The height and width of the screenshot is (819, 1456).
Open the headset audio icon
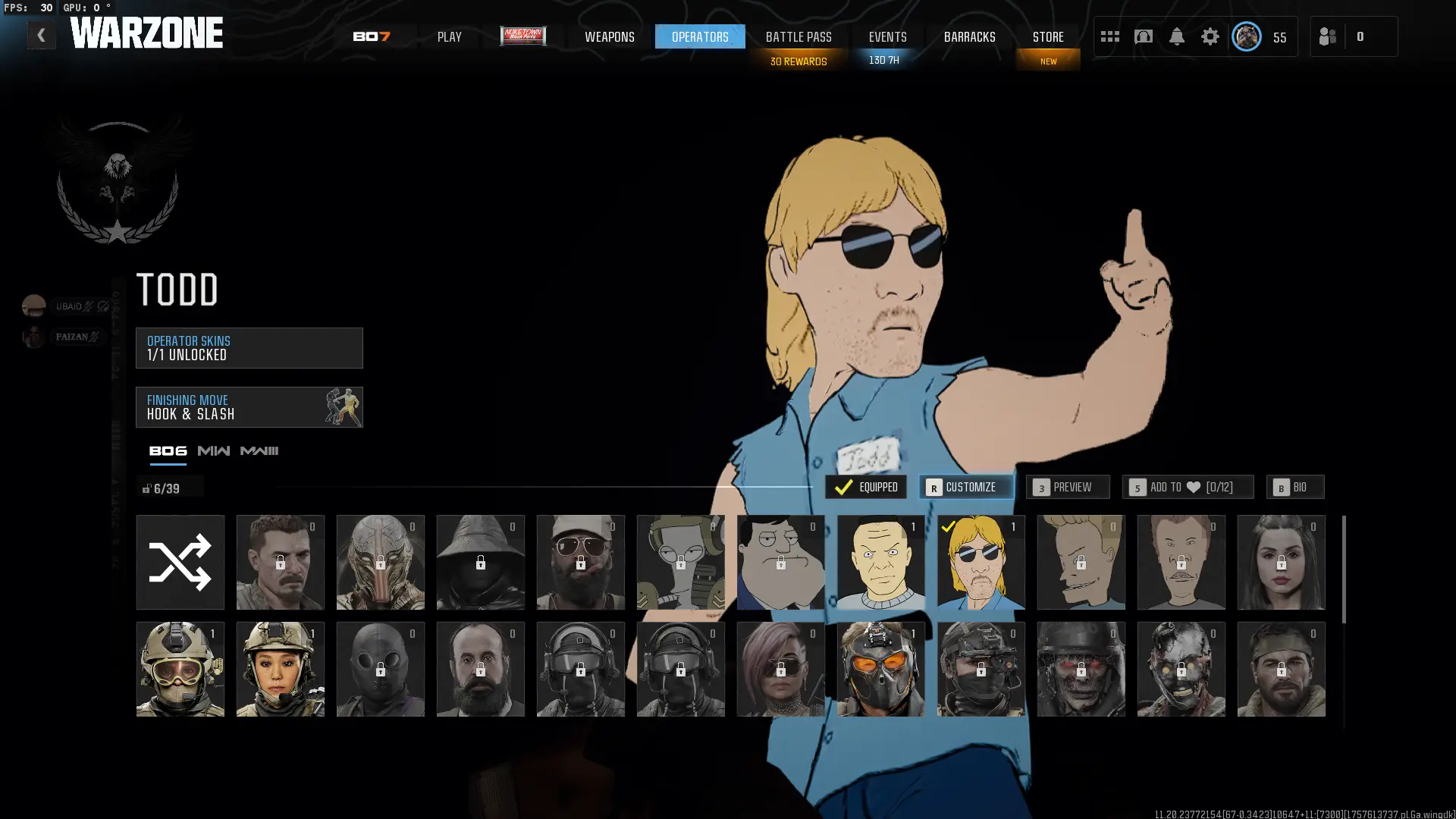click(x=1143, y=36)
